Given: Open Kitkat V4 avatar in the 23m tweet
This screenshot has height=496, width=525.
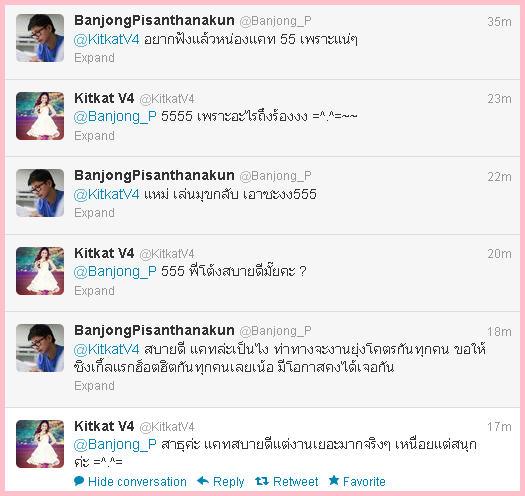Looking at the screenshot, I should point(40,116).
